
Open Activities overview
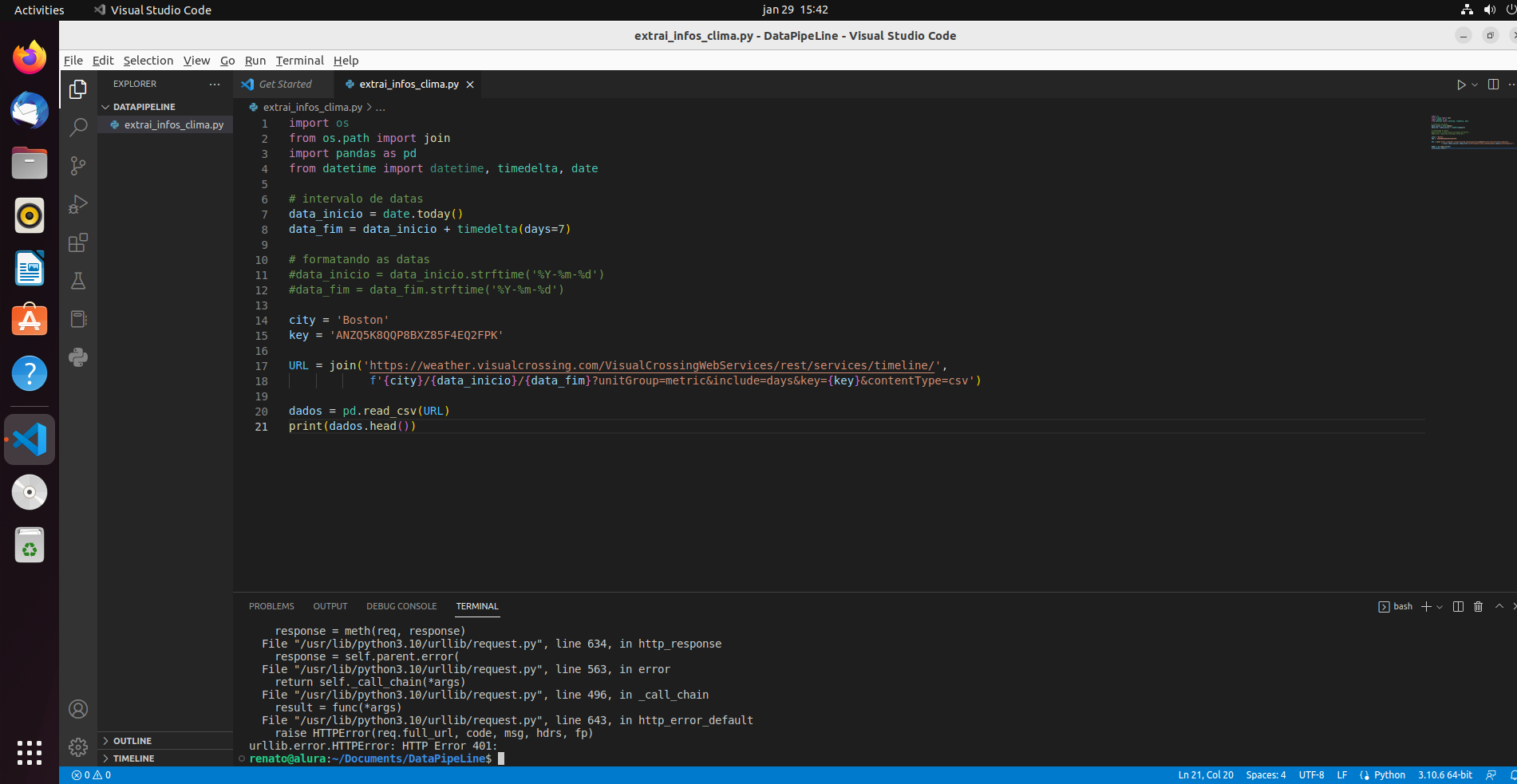click(x=39, y=10)
